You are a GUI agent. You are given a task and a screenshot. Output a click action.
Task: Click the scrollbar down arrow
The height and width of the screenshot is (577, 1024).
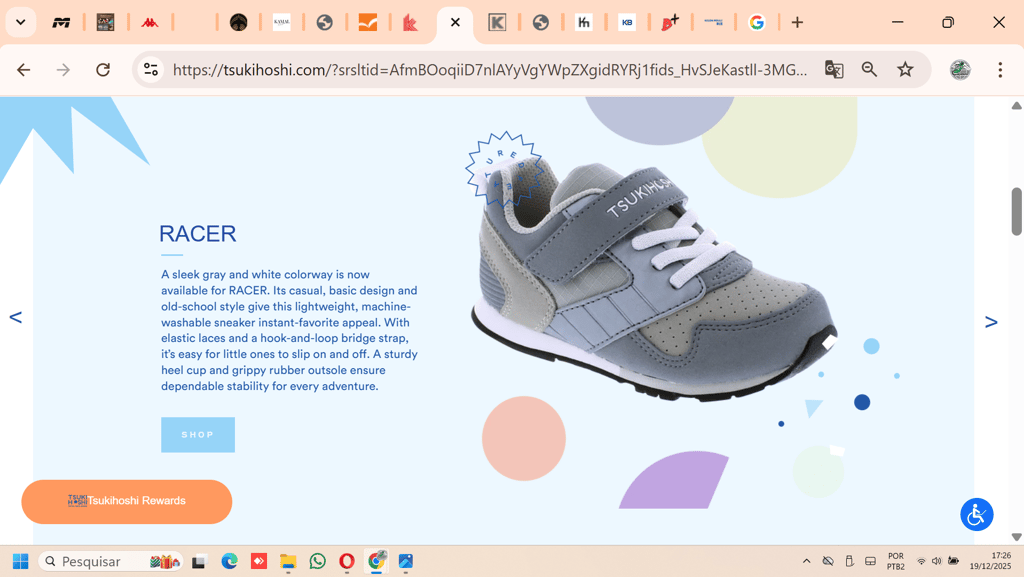click(1016, 537)
